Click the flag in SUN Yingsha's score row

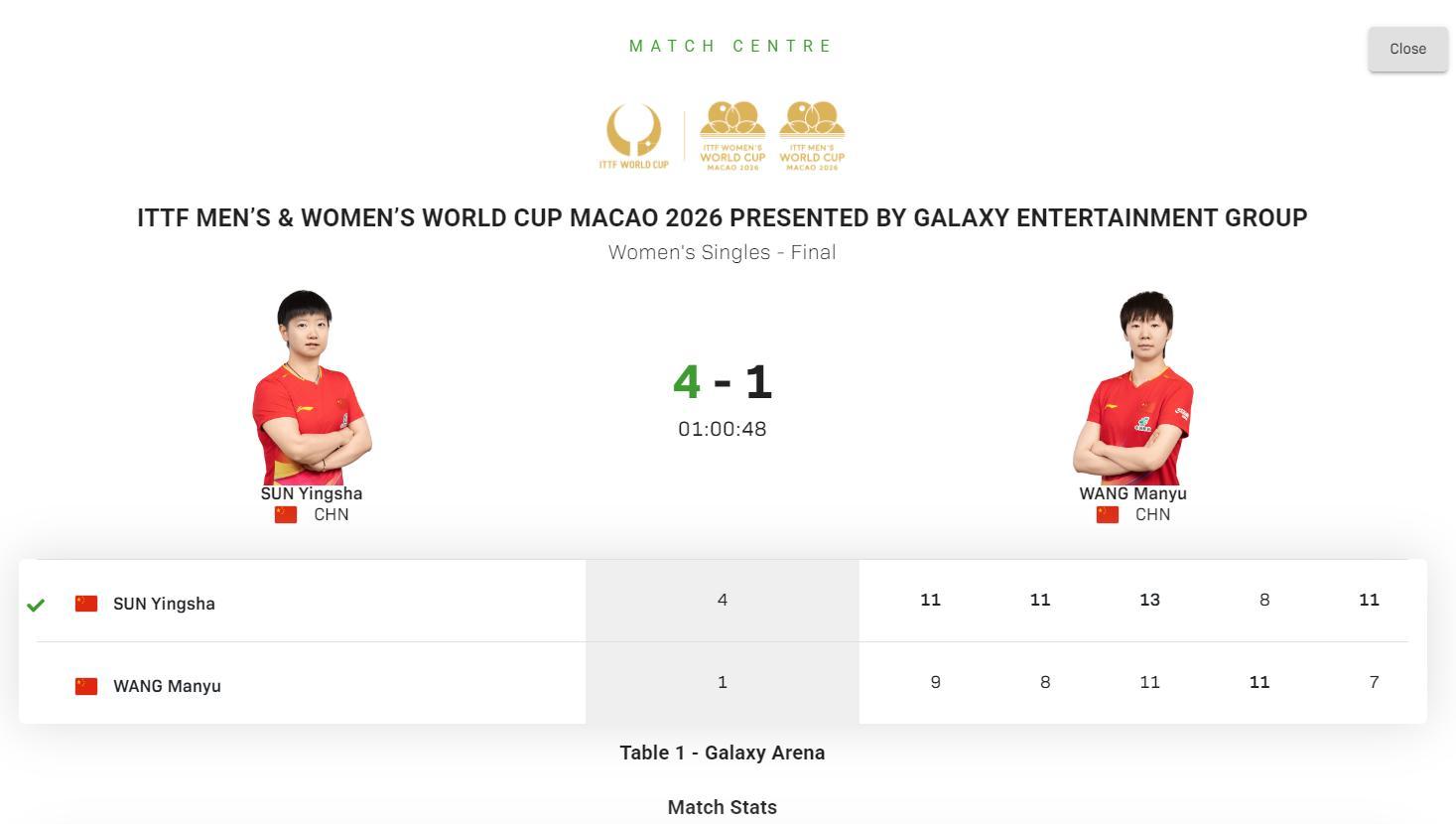click(x=86, y=604)
